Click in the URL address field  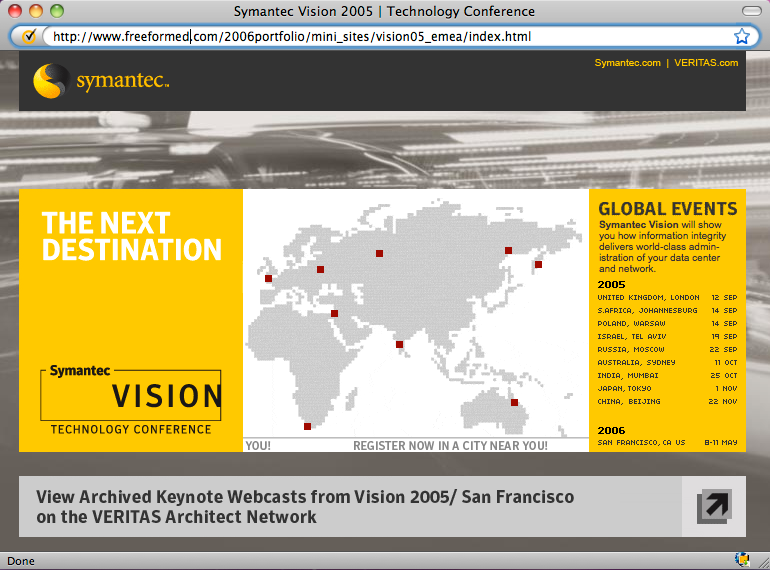pyautogui.click(x=388, y=36)
